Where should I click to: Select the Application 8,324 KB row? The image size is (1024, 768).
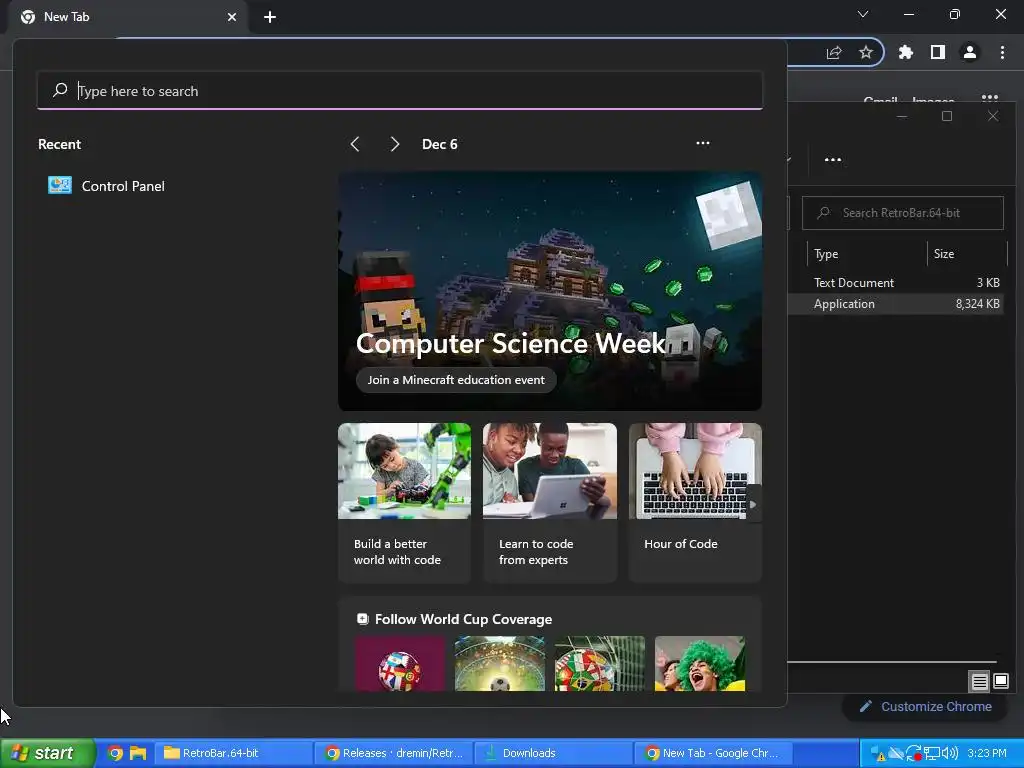pos(895,304)
